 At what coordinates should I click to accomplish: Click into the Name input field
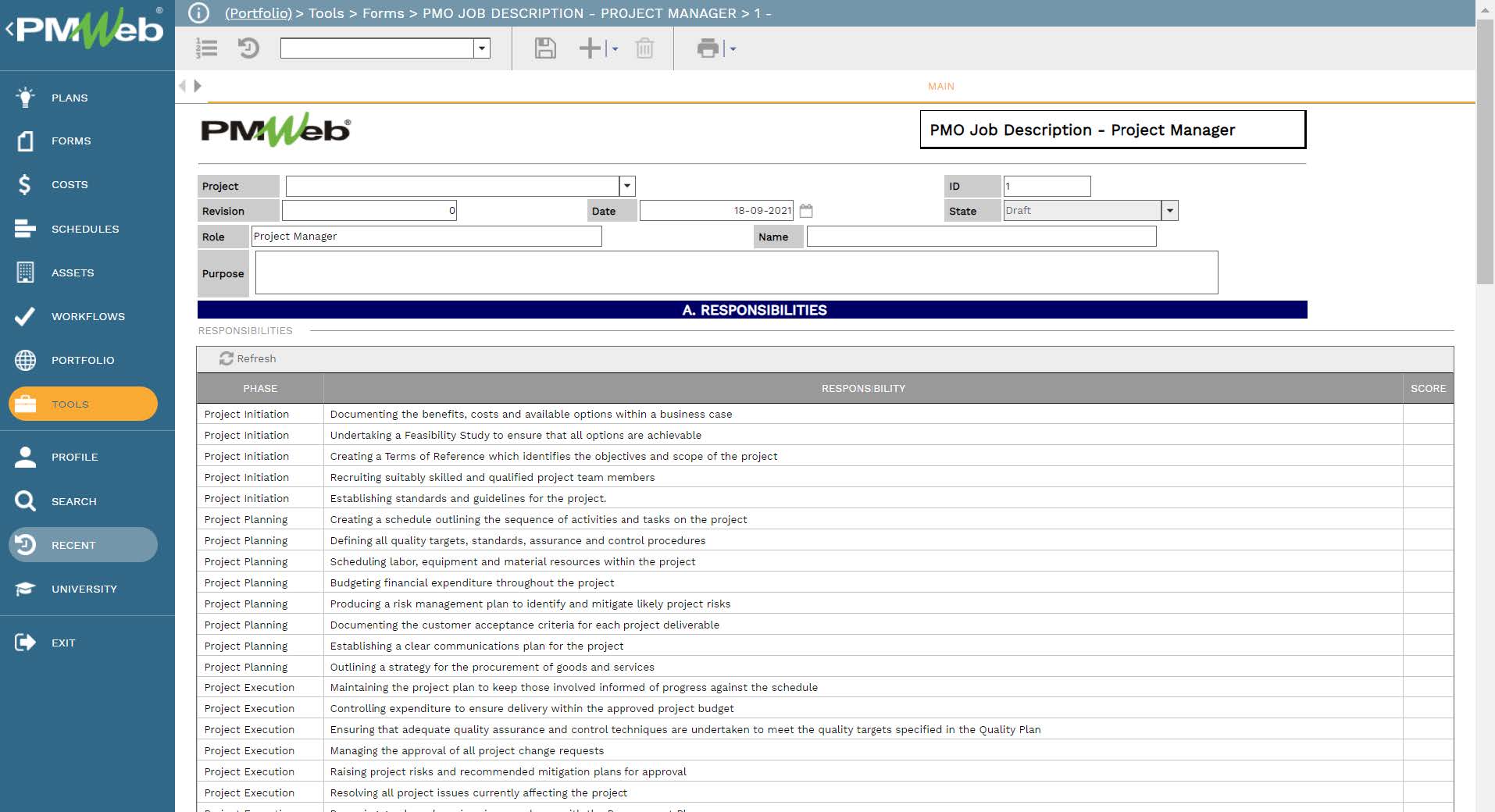981,237
